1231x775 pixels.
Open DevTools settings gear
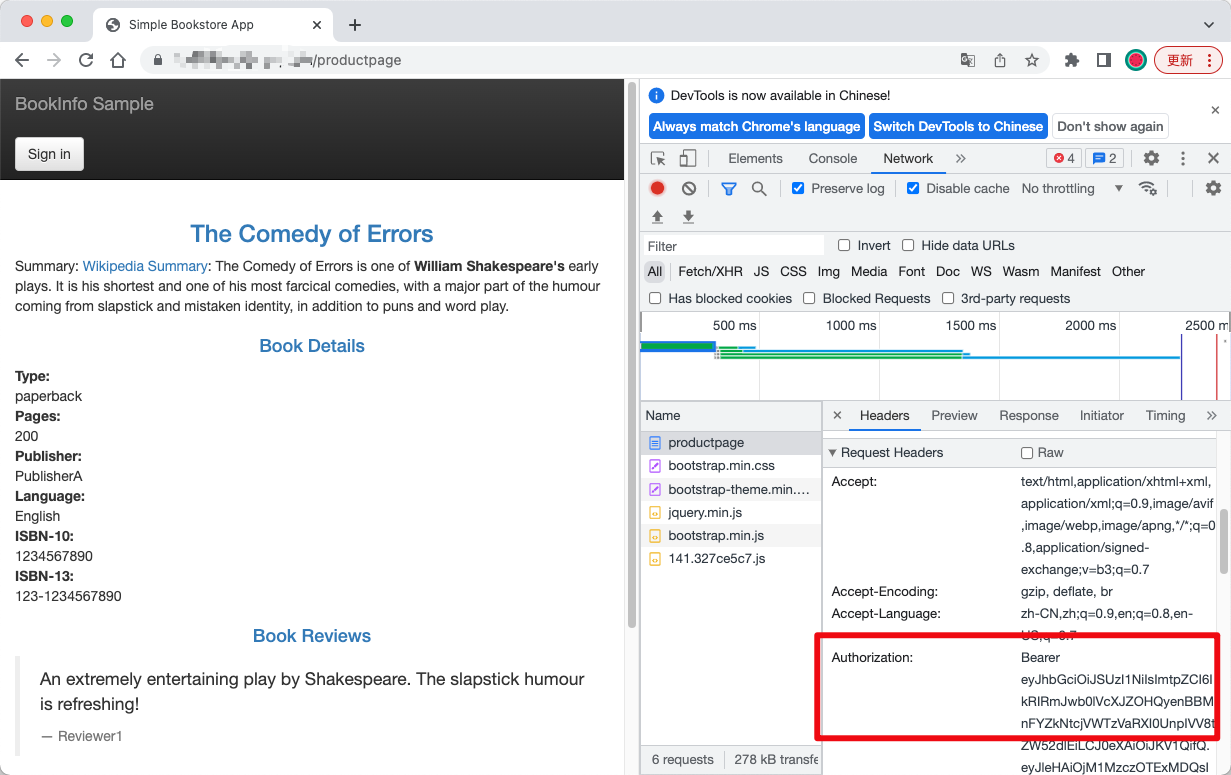(1151, 158)
